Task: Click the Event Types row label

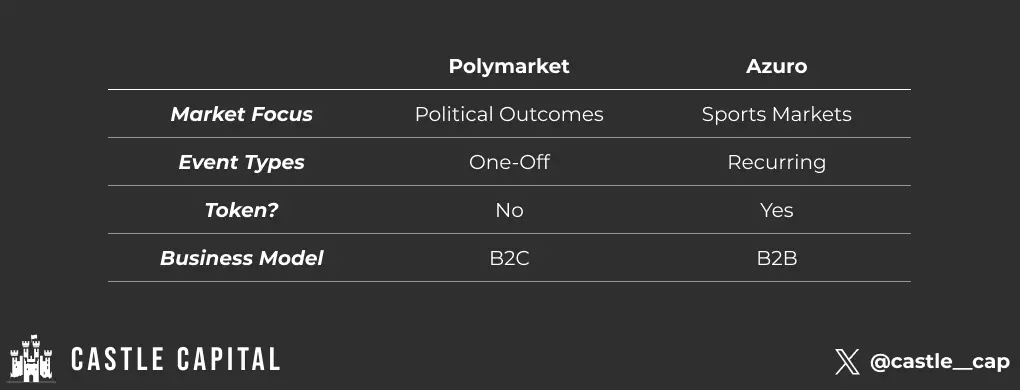Action: click(241, 162)
